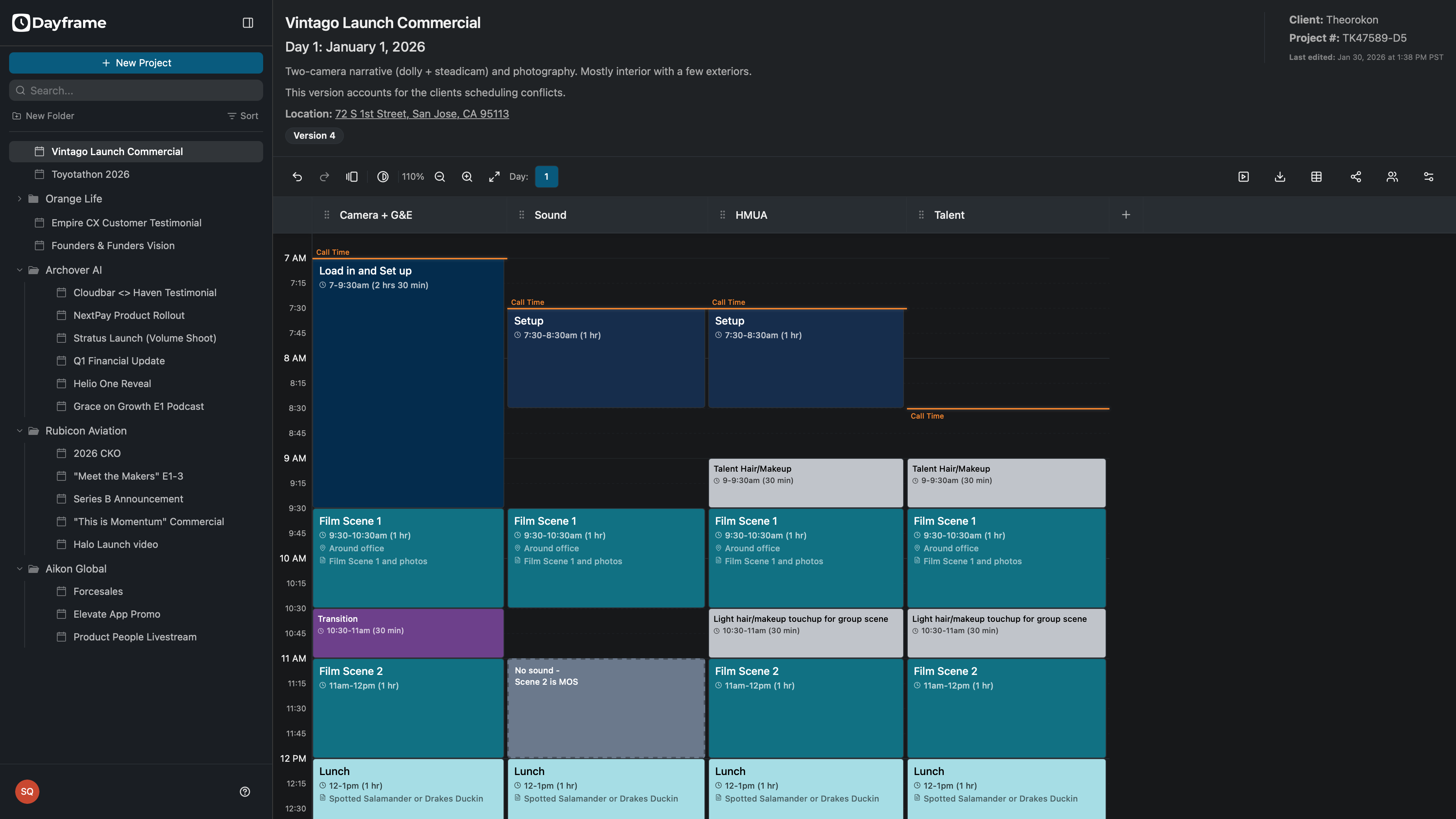Open the Toyotathon 2026 project
Image resolution: width=1456 pixels, height=819 pixels.
(x=91, y=174)
